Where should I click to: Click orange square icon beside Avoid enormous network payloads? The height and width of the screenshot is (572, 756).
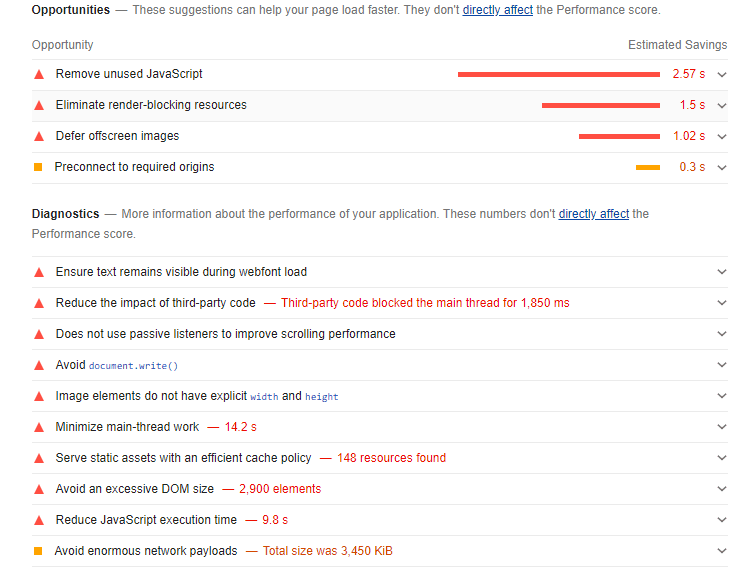[38, 551]
